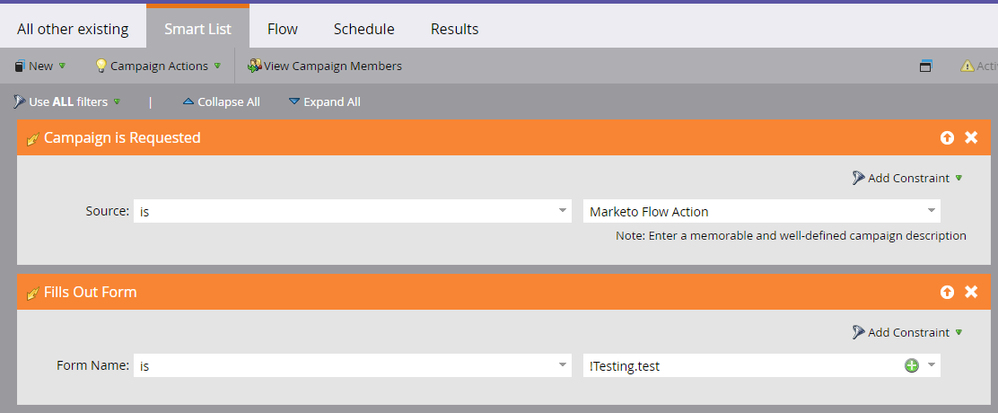Open Marketo Flow Action source dropdown
Viewport: 998px width, 413px height.
click(x=931, y=211)
